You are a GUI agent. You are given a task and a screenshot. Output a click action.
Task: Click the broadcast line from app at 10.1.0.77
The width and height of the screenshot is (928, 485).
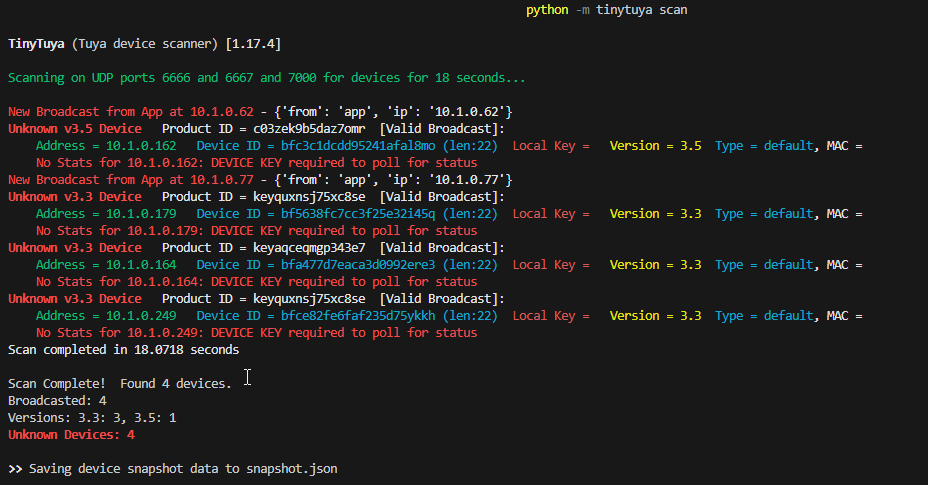(x=260, y=179)
